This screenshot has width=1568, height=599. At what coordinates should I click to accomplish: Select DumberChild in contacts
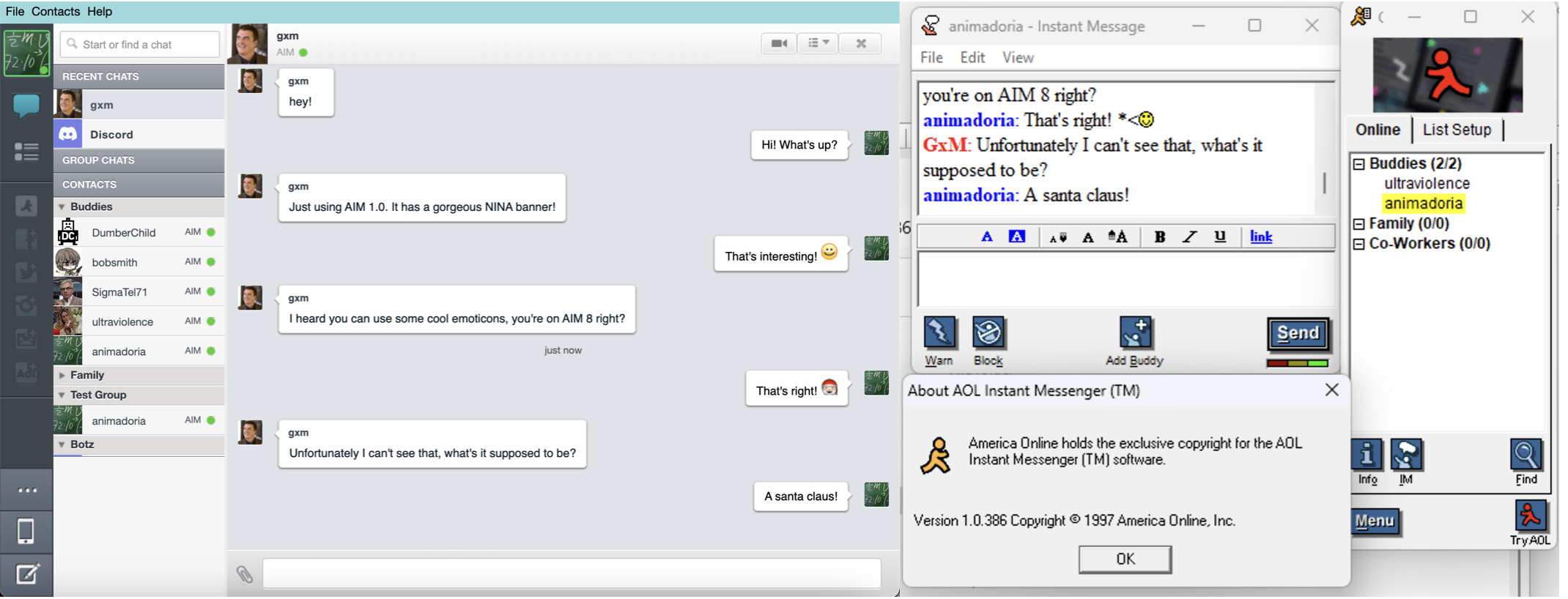click(x=139, y=232)
